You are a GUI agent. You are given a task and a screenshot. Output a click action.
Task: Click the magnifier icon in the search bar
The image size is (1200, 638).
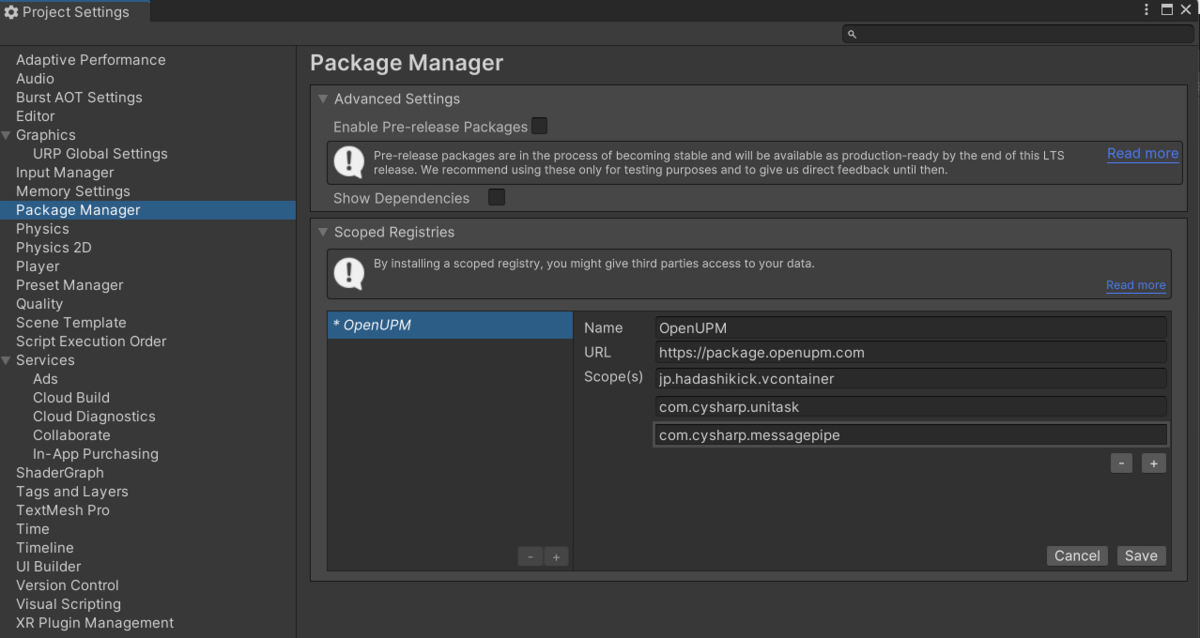tap(851, 33)
